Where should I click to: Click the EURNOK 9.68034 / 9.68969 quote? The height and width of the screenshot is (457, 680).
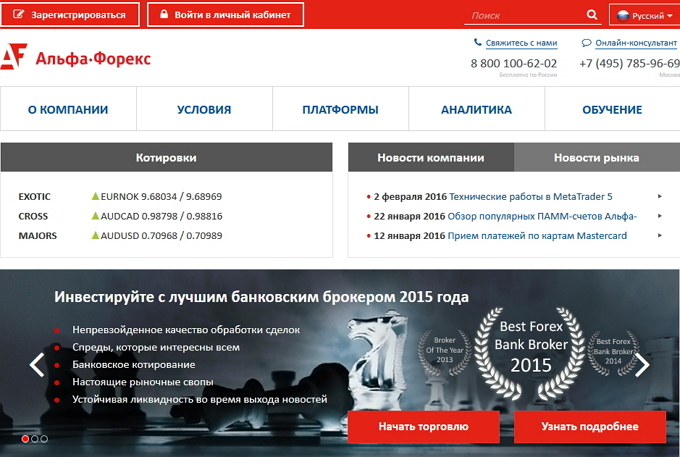(x=161, y=196)
